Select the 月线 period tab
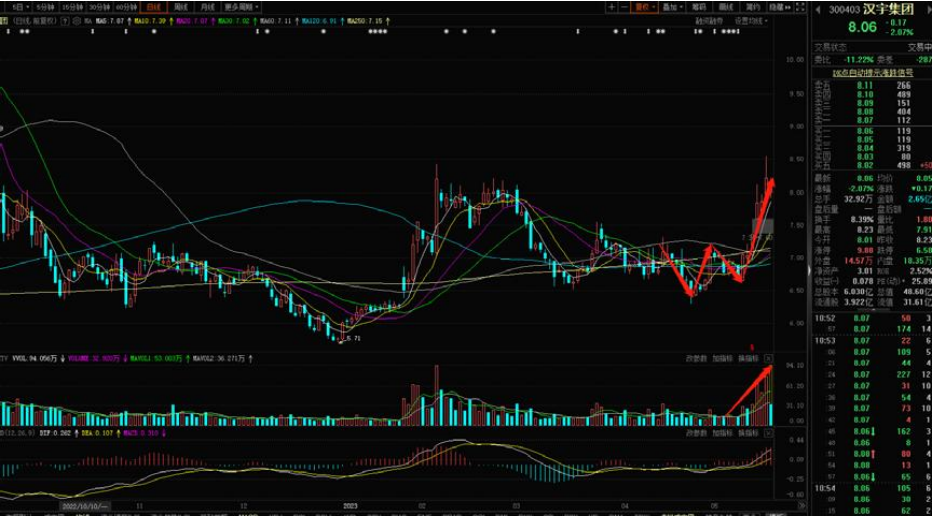933x517 pixels. [x=206, y=6]
